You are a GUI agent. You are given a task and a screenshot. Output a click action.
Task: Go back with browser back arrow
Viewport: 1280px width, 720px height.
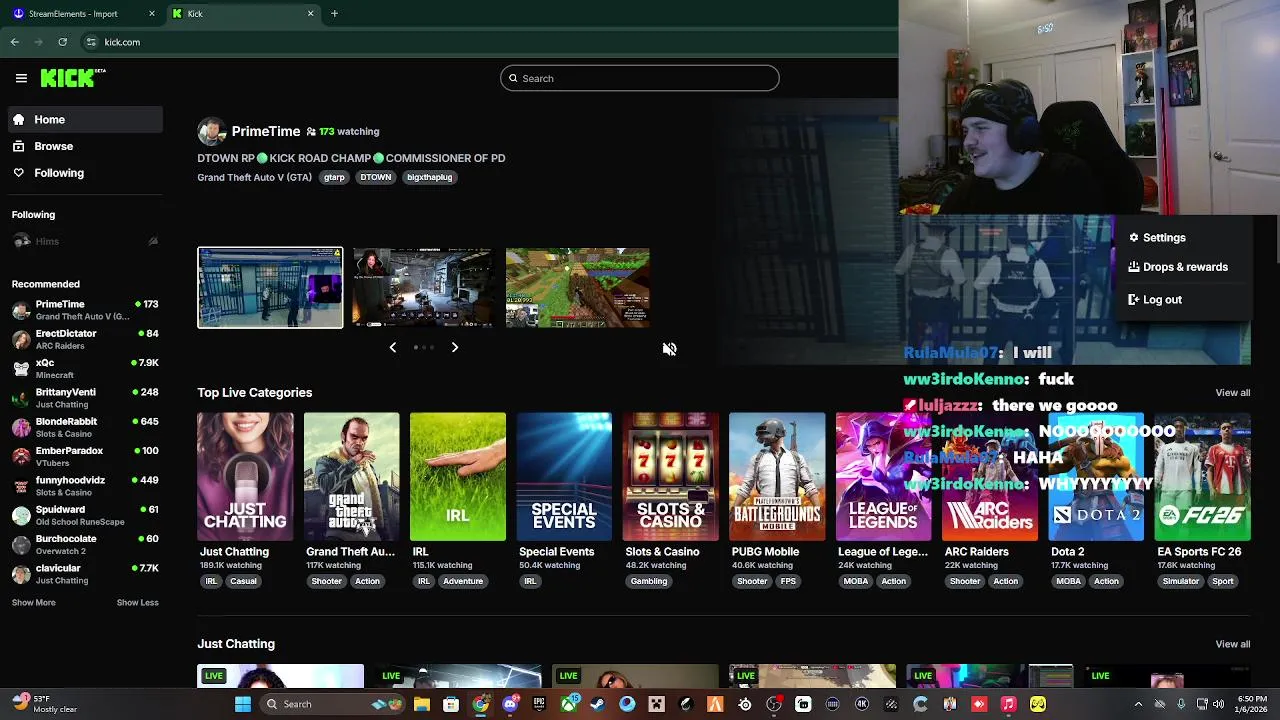click(x=15, y=42)
